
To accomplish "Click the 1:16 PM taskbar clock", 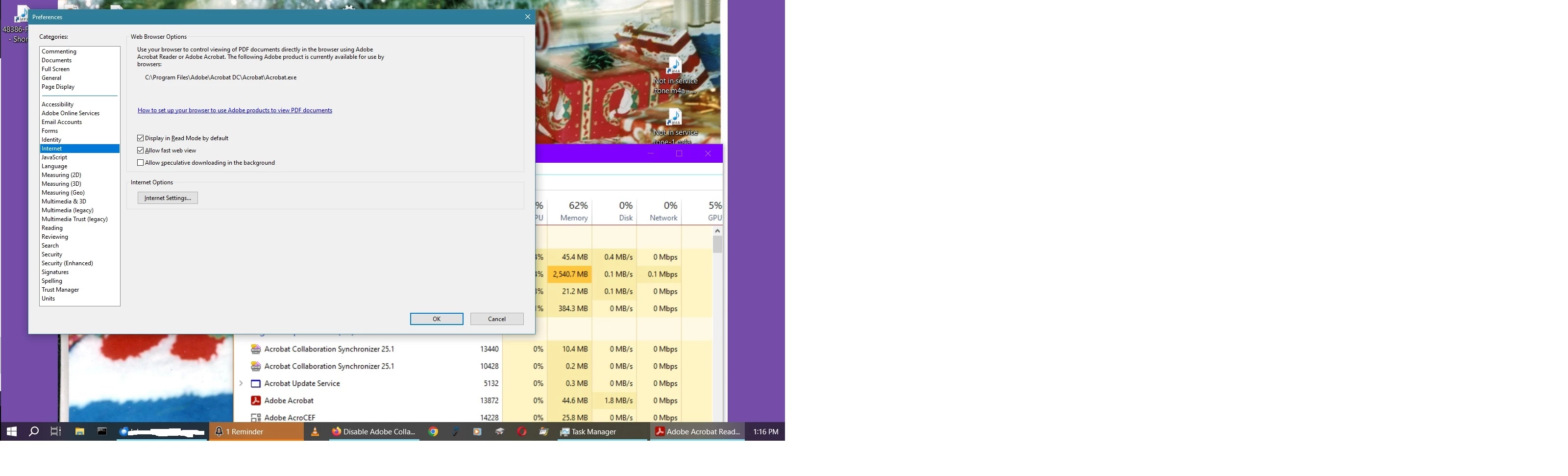I will click(766, 431).
